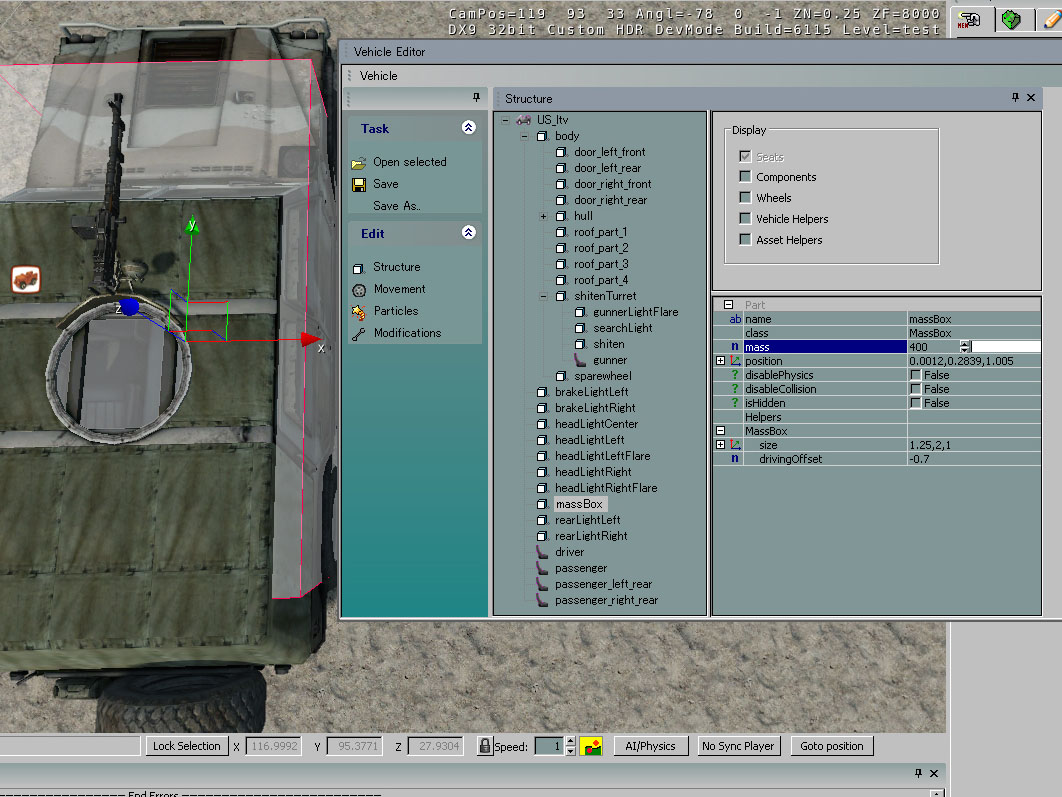Enable the Asset Helpers checkbox
The height and width of the screenshot is (797, 1062).
tap(745, 240)
